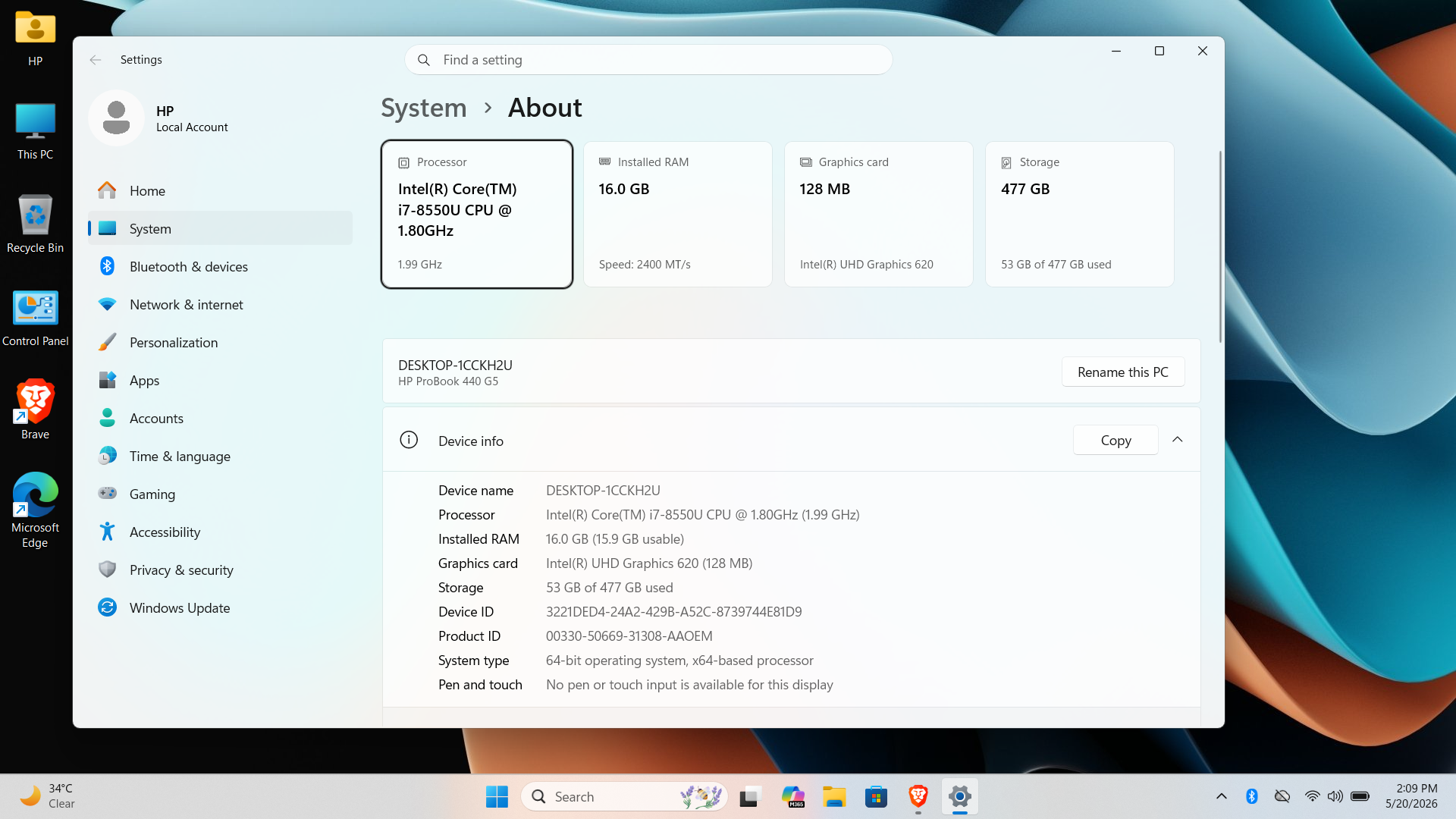Click '16.0 GB (15.9 GB usable)' value
Viewport: 1456px width, 819px height.
(x=615, y=539)
